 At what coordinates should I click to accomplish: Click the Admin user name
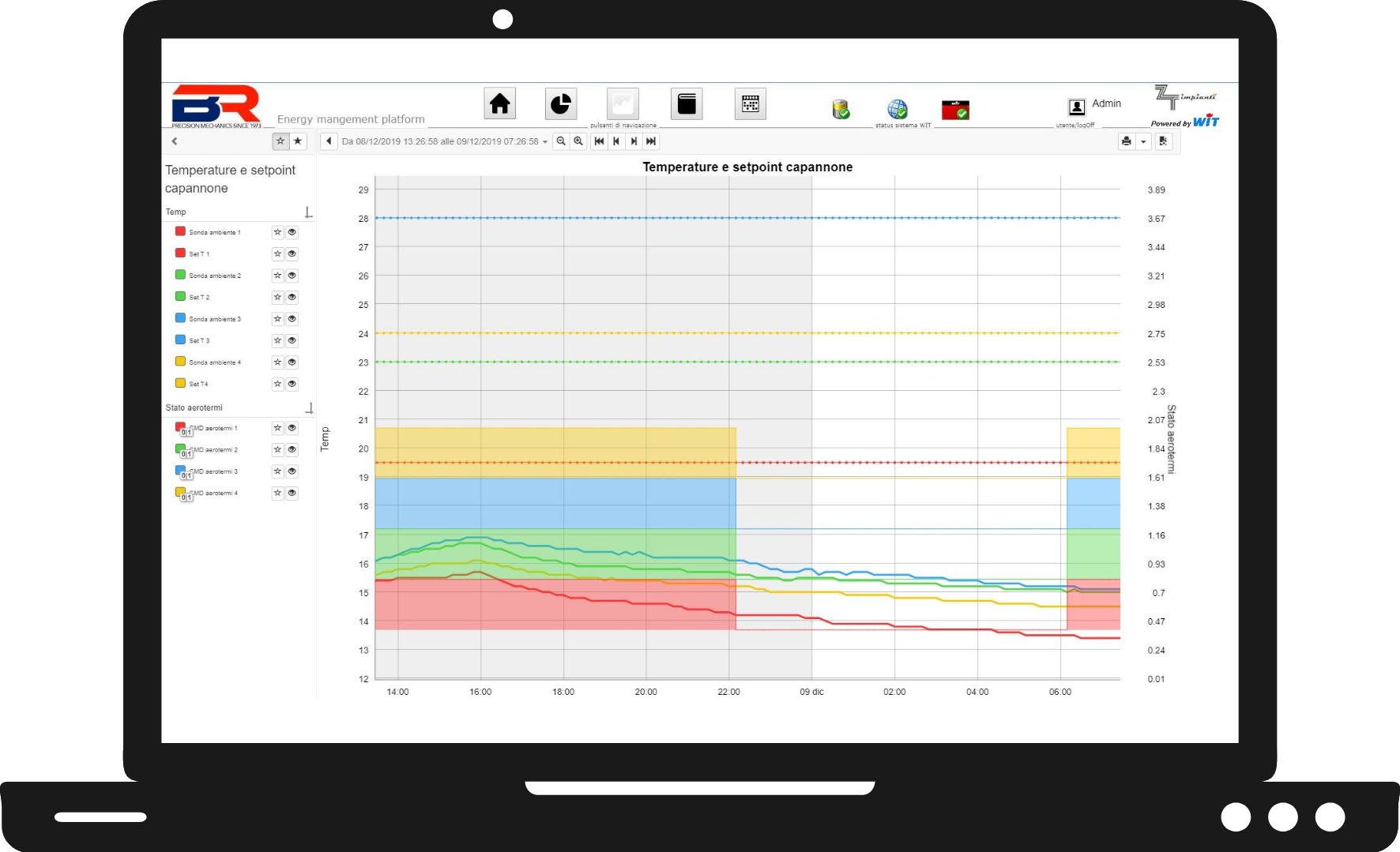1106,103
